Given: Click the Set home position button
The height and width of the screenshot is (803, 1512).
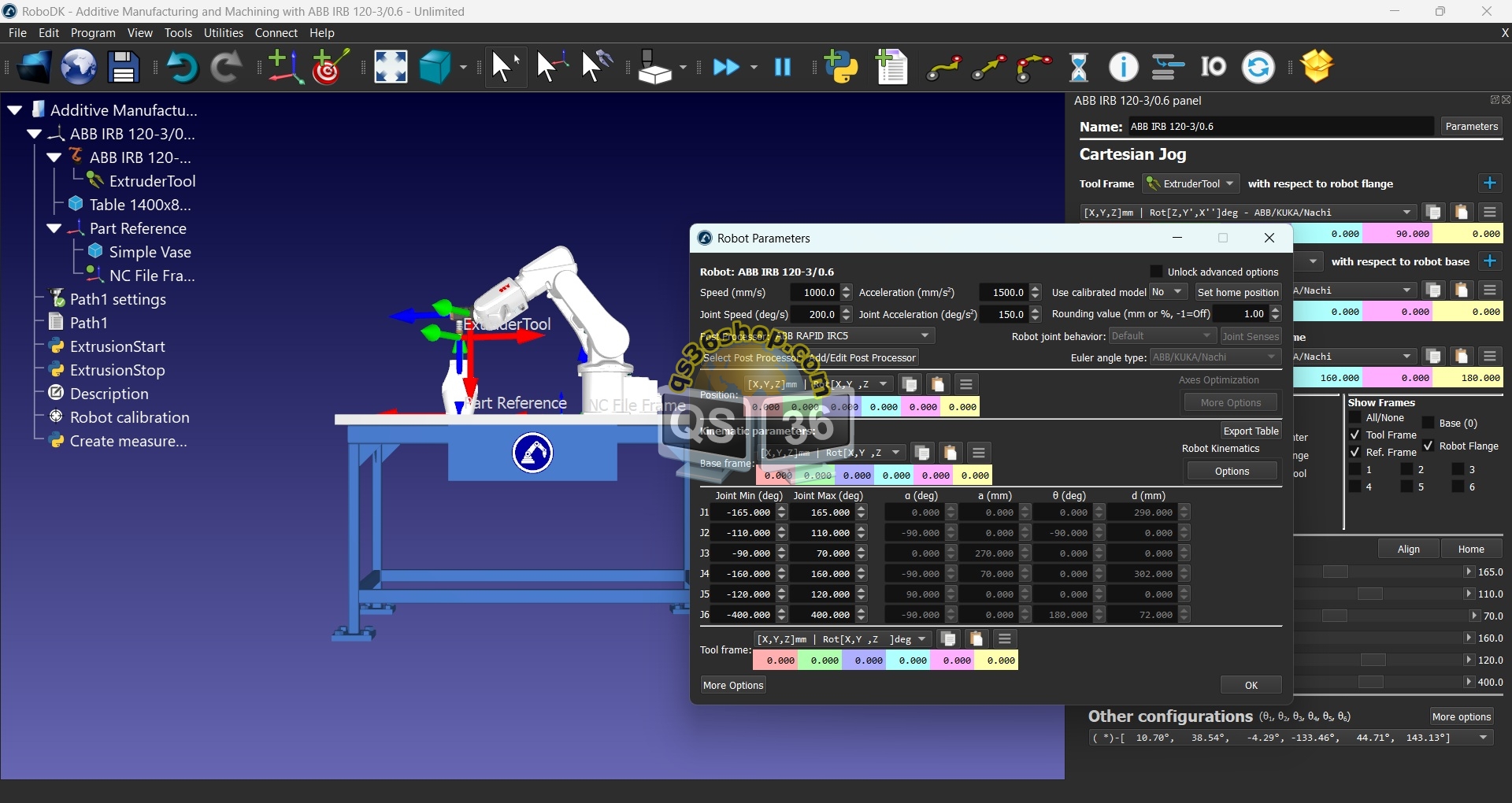Looking at the screenshot, I should click(x=1238, y=292).
